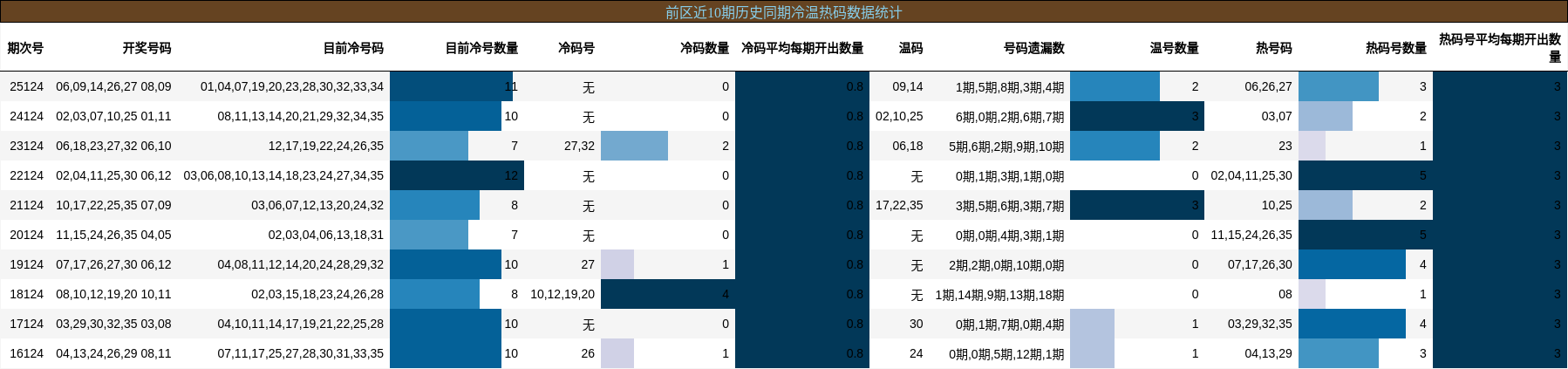The height and width of the screenshot is (369, 1568).
Task: Click the 温码 column header
Action: point(910,48)
